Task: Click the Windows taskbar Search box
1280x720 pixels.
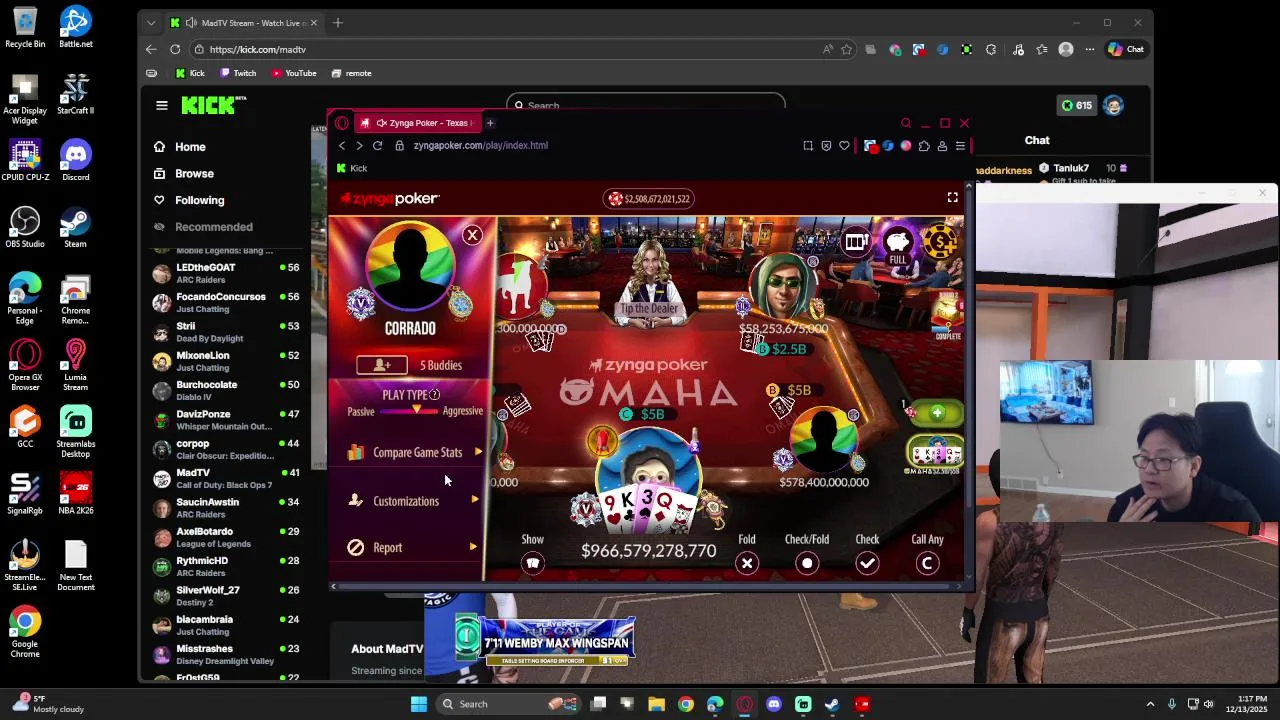Action: click(x=510, y=704)
